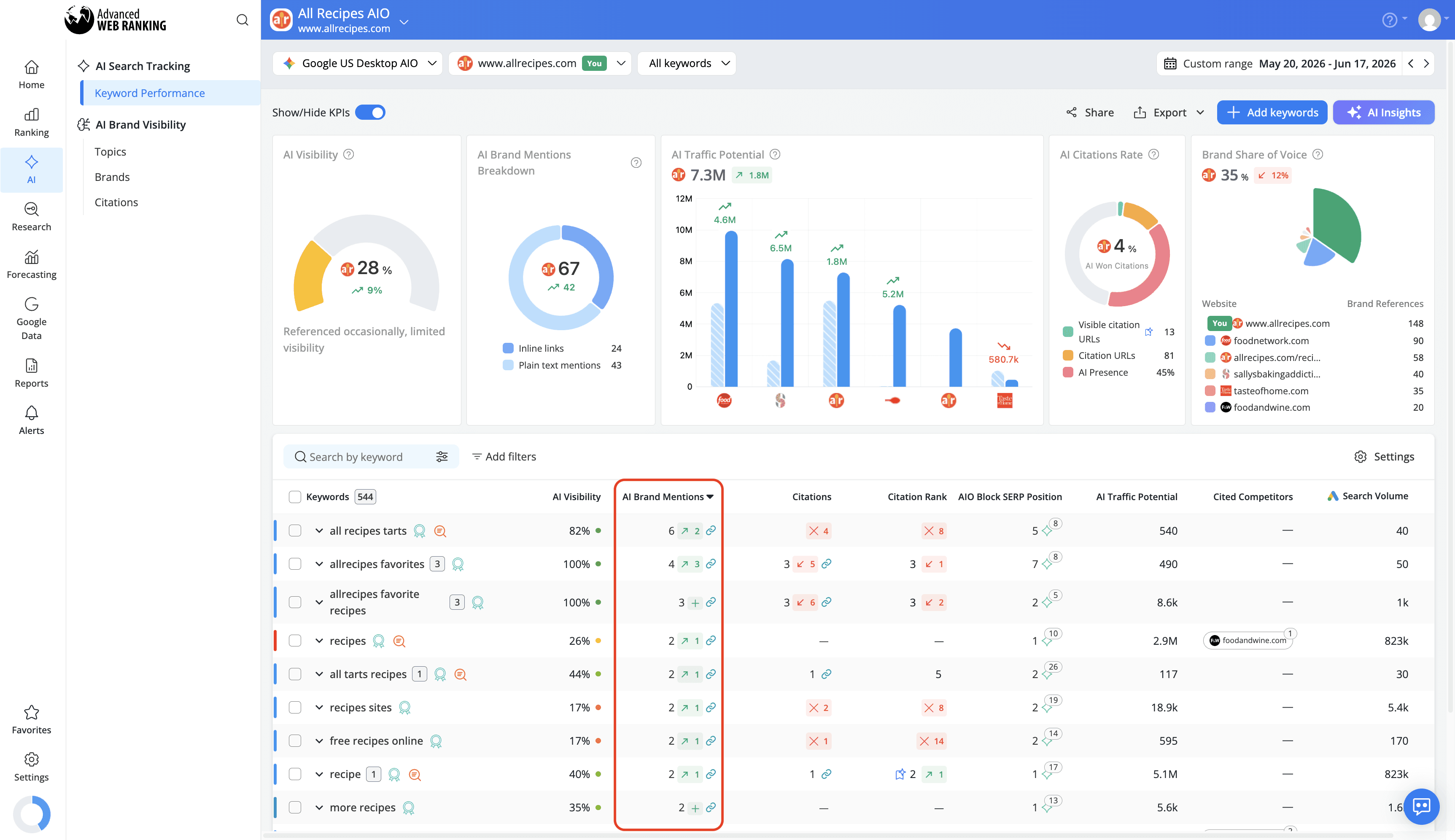The image size is (1455, 840).
Task: Open the Ranking section
Action: point(31,122)
